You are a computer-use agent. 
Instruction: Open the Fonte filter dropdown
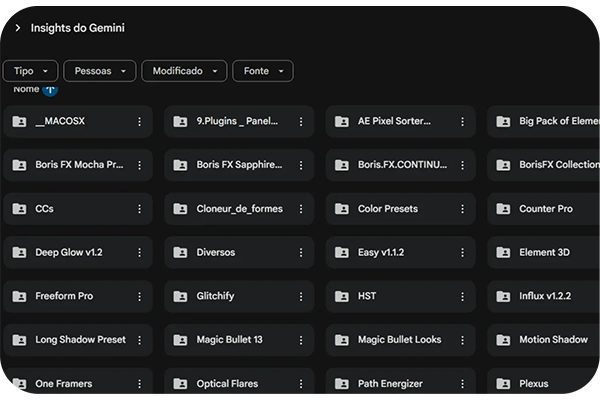[x=263, y=71]
